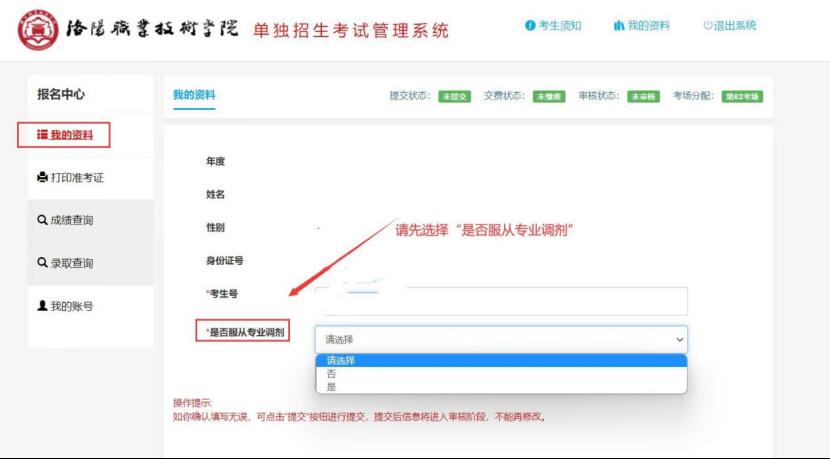Open the 是否服从专业调剂 select box
The image size is (830, 459).
(500, 339)
